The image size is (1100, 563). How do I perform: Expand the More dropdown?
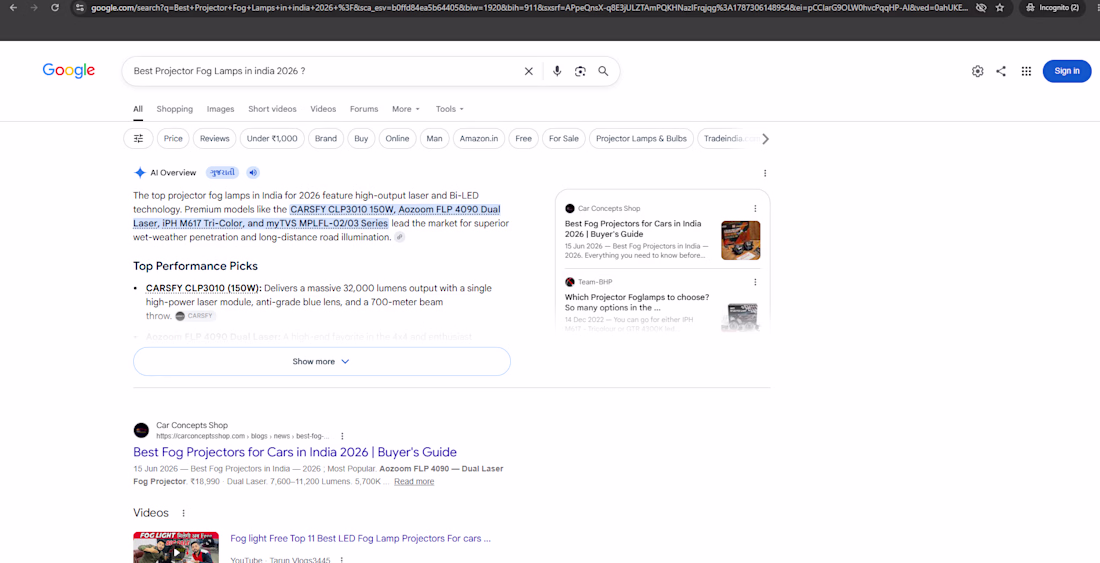click(x=405, y=109)
